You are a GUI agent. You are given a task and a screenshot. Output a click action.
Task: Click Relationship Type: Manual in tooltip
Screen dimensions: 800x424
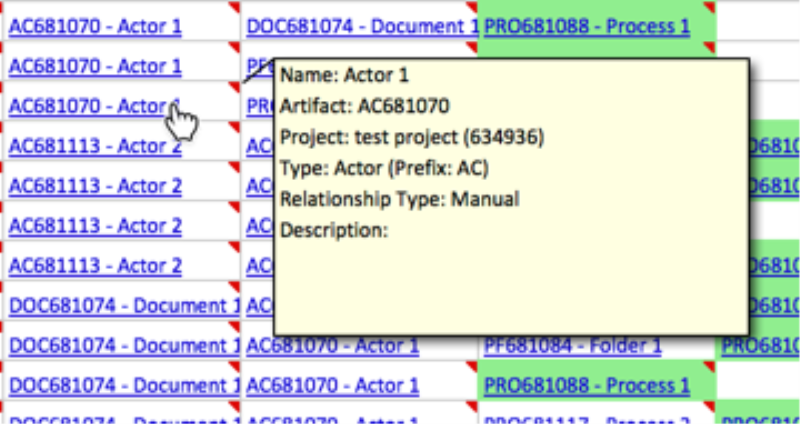(x=399, y=199)
